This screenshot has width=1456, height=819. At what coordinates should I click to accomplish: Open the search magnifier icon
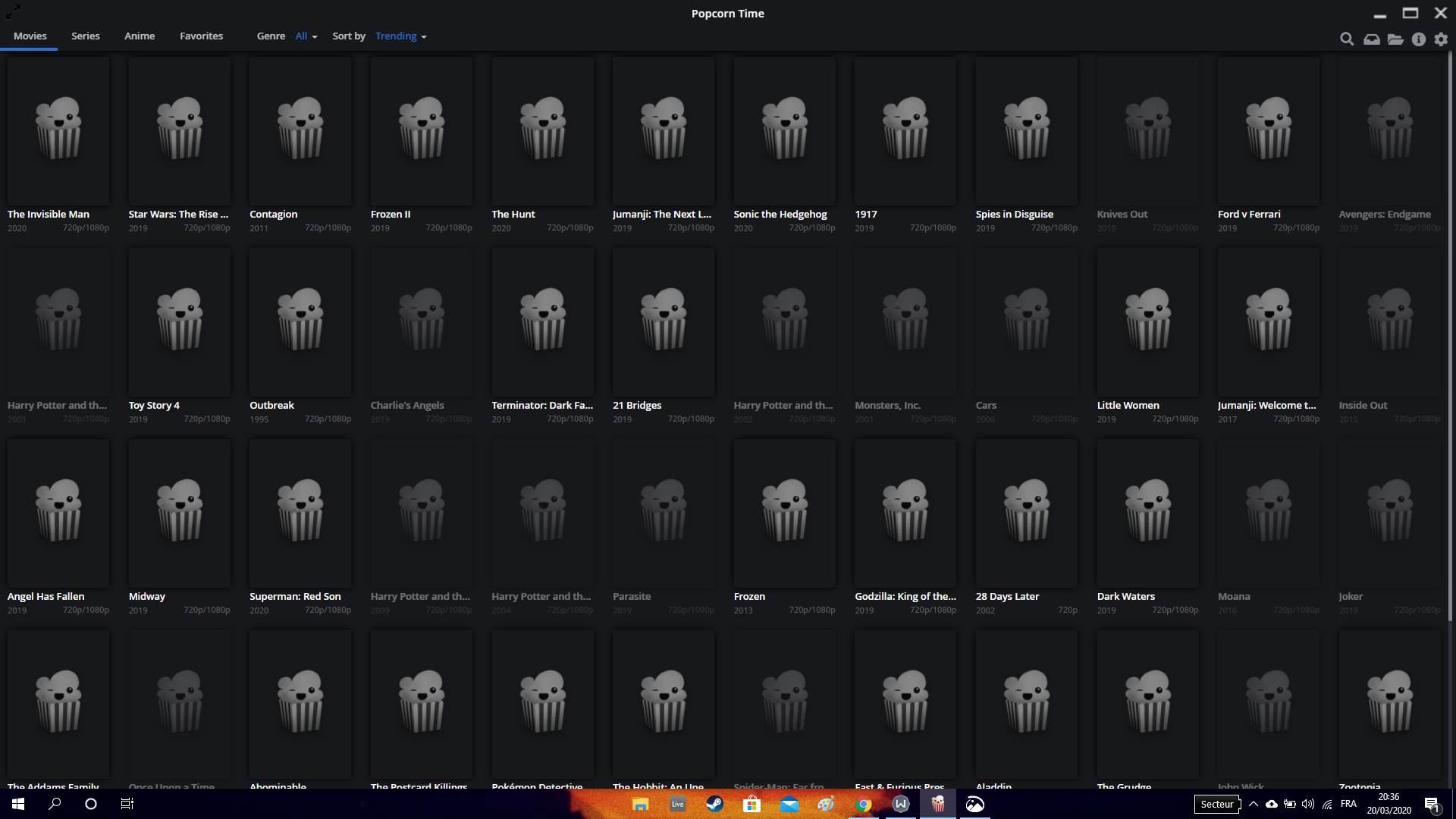coord(1347,39)
